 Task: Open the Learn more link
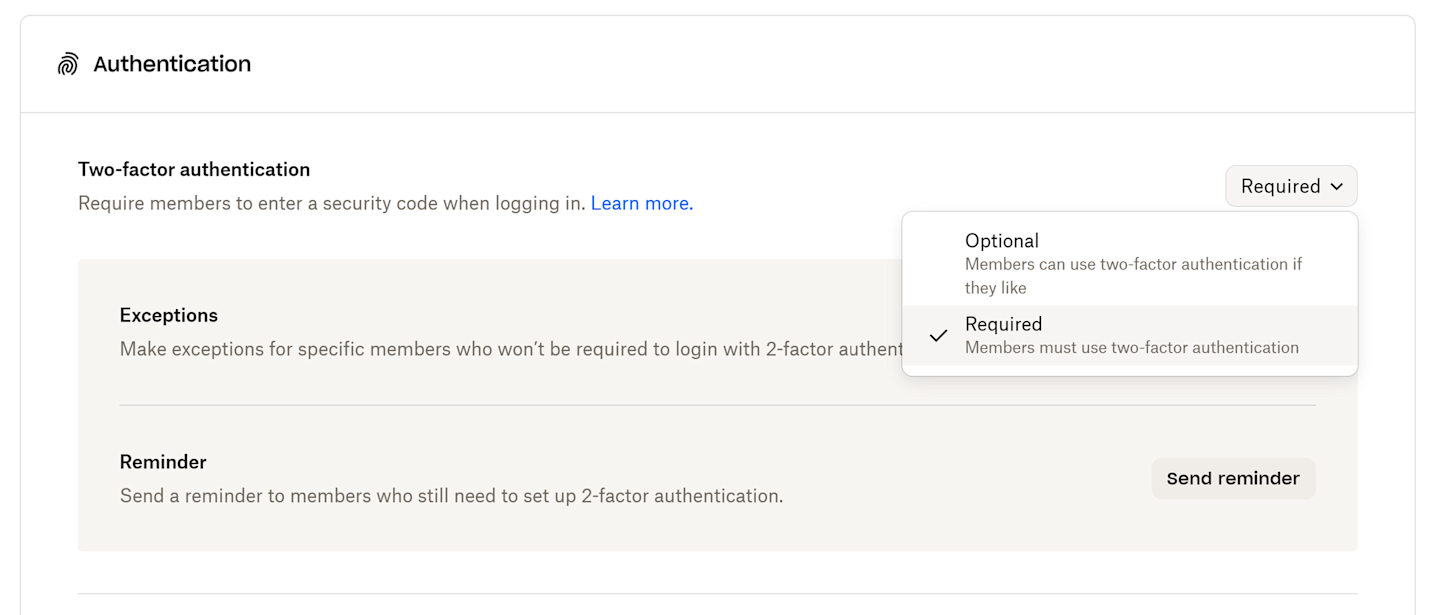(641, 203)
